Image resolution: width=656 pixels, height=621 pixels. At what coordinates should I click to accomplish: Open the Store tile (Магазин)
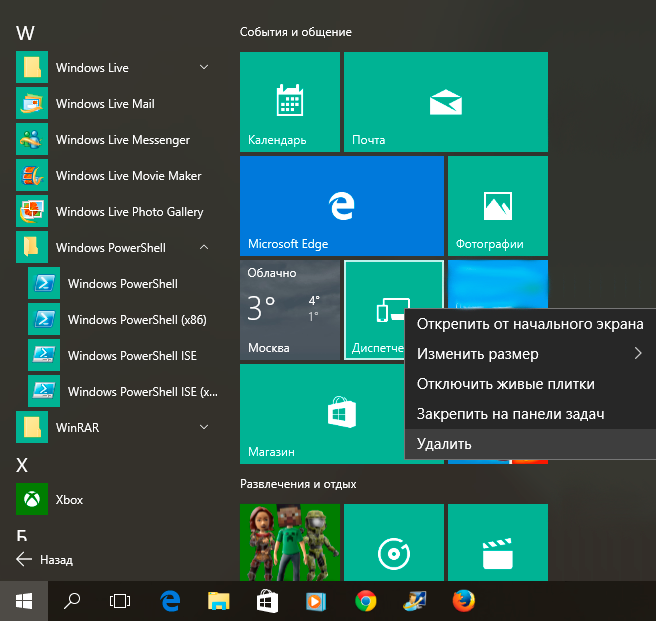point(322,414)
